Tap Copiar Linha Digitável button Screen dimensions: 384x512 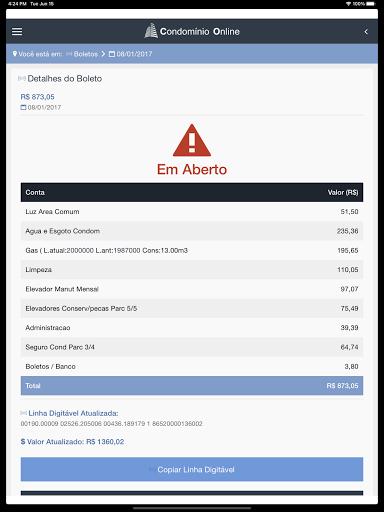192,469
